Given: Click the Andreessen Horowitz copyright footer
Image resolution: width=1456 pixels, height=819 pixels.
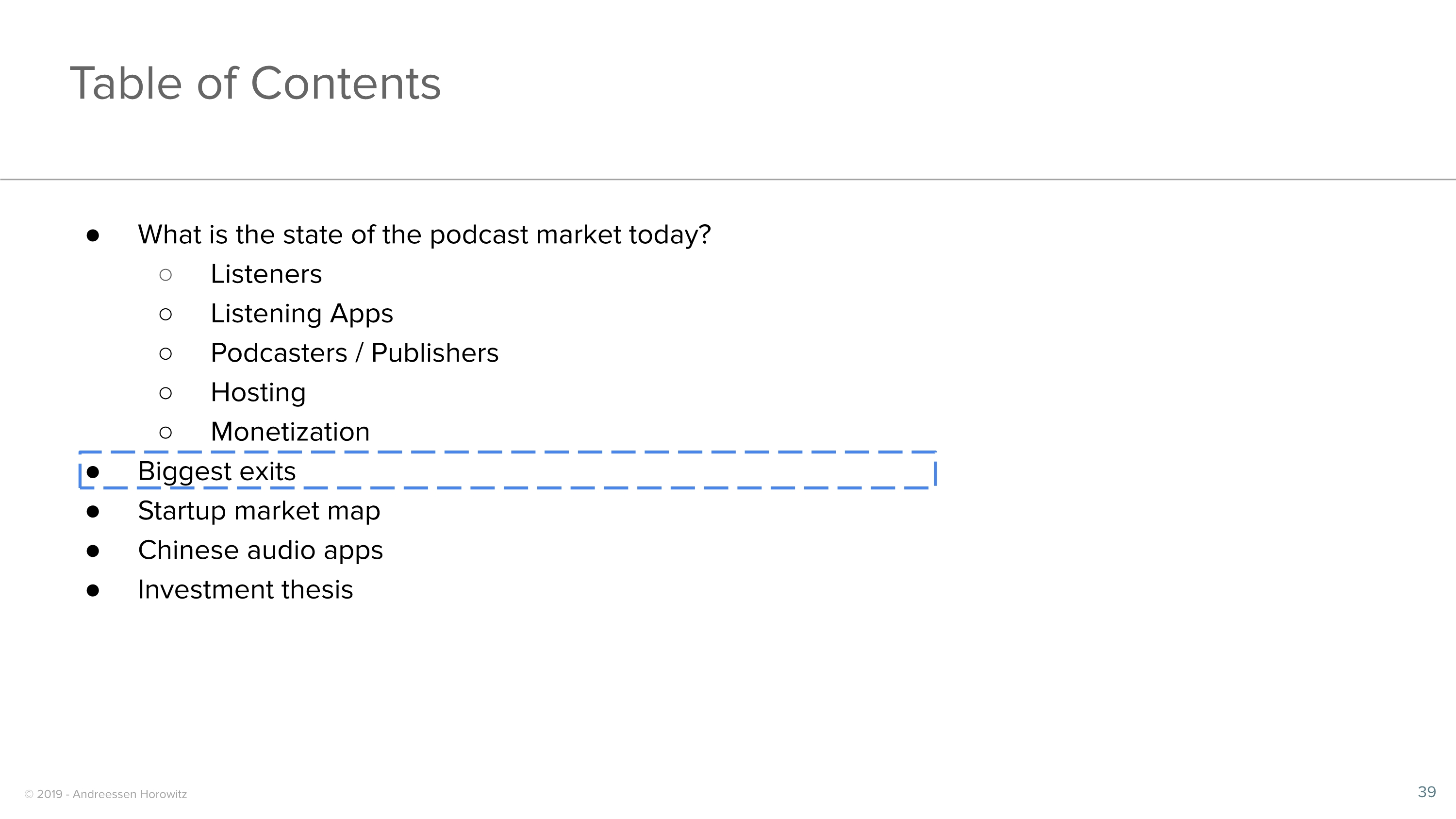Looking at the screenshot, I should pyautogui.click(x=106, y=794).
